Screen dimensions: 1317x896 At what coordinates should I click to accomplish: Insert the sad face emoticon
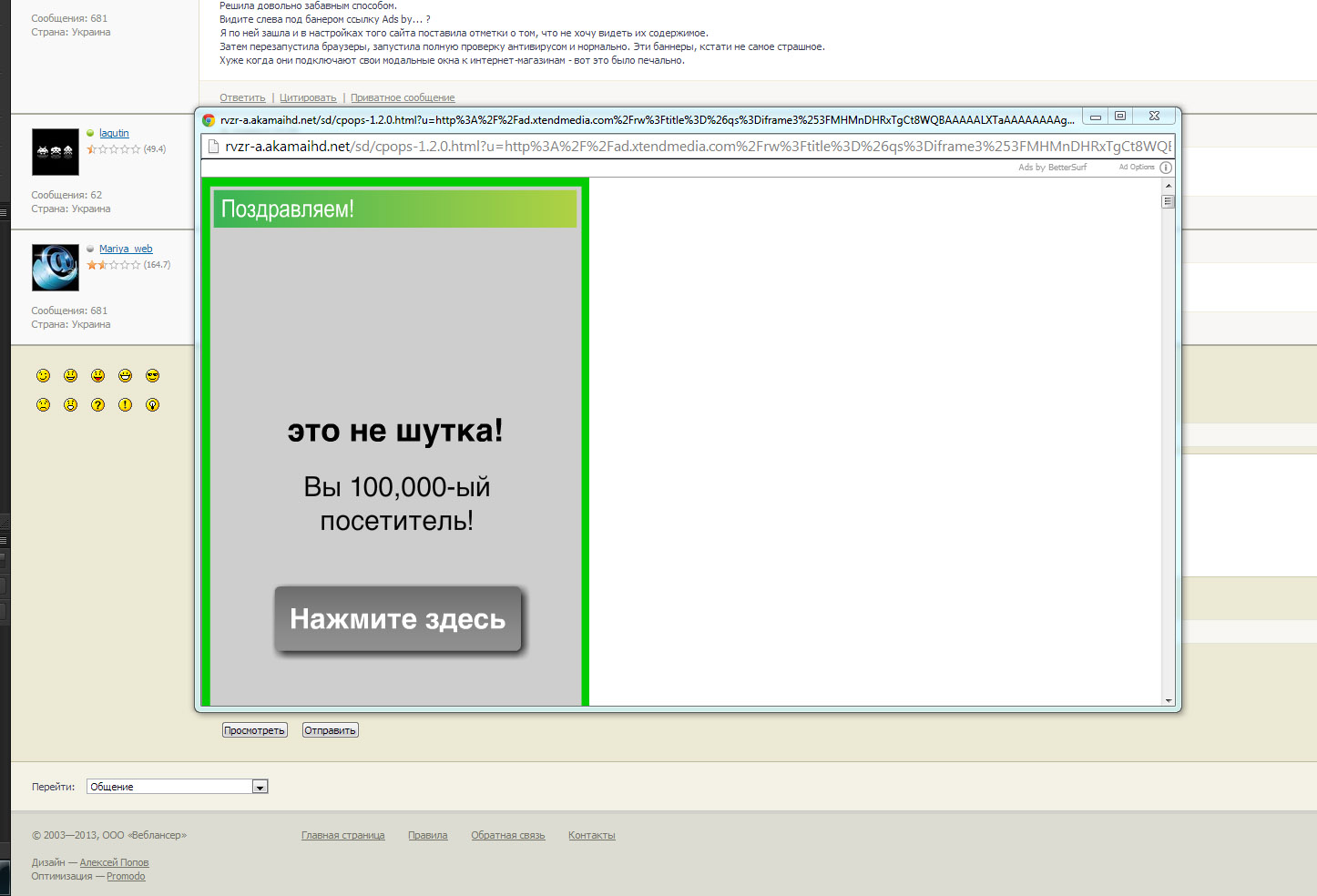[43, 405]
